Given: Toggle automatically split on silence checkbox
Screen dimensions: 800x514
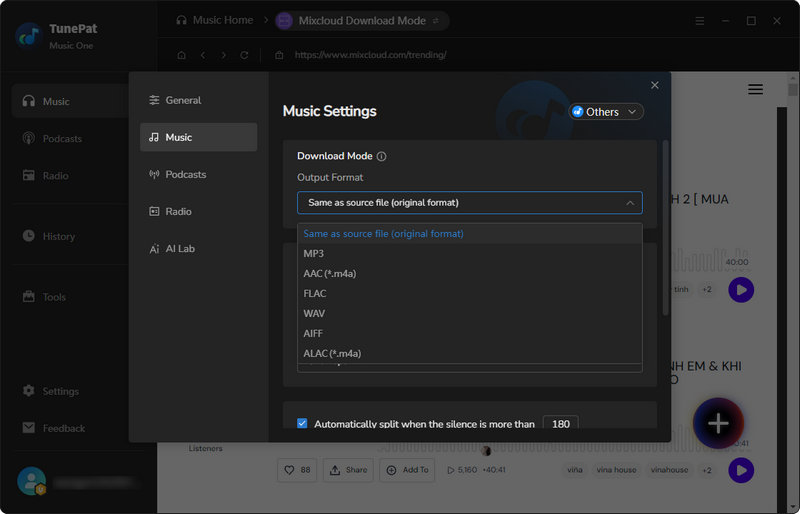Looking at the screenshot, I should (302, 423).
